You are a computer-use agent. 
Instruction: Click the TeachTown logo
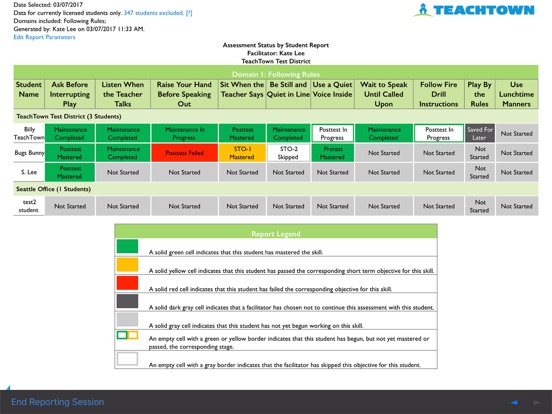(x=474, y=10)
